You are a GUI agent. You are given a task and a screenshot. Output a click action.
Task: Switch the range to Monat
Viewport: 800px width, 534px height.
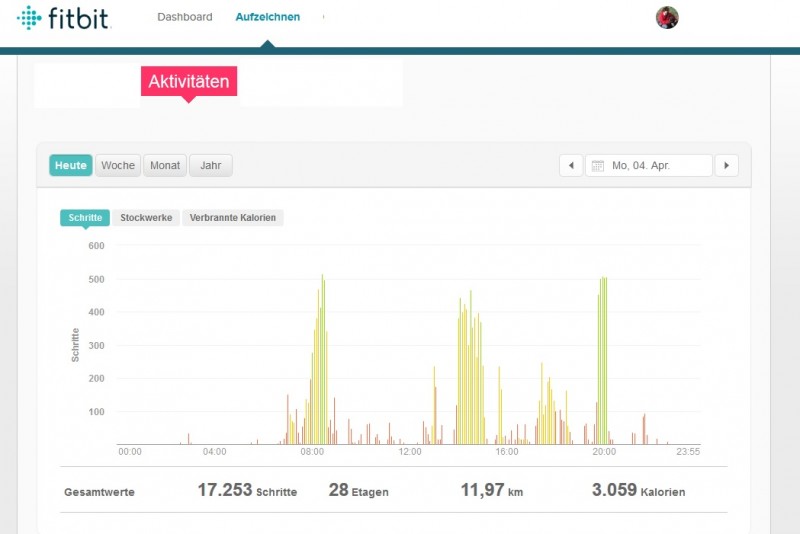click(165, 166)
